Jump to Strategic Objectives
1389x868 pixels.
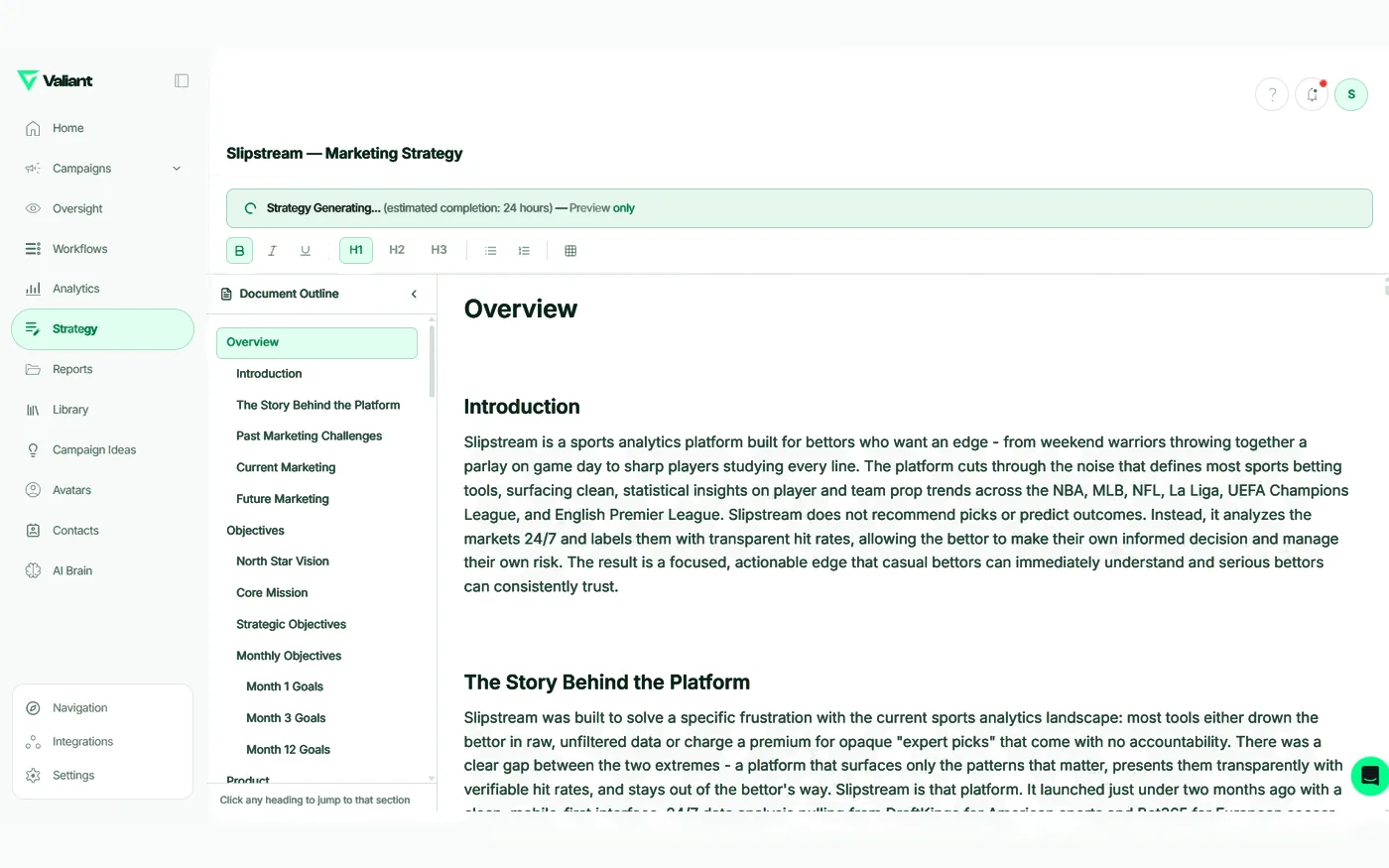click(291, 625)
